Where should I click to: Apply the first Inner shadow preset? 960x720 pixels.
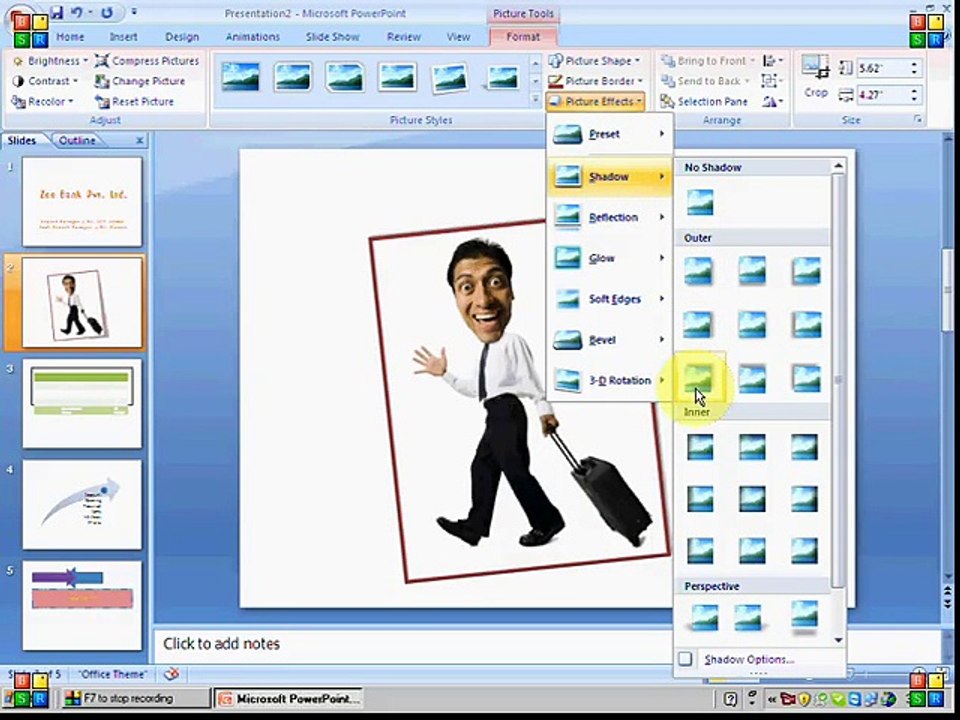pos(700,447)
